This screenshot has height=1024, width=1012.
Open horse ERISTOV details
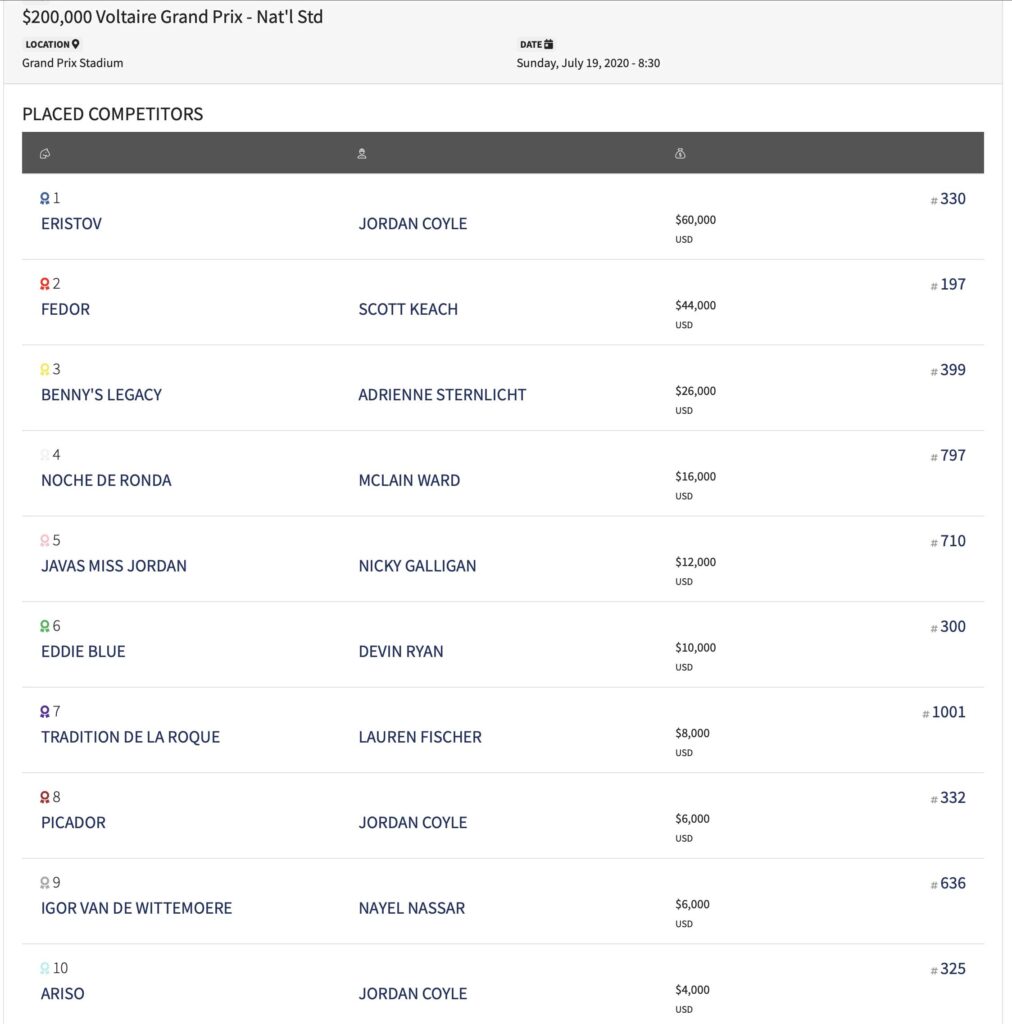click(71, 224)
